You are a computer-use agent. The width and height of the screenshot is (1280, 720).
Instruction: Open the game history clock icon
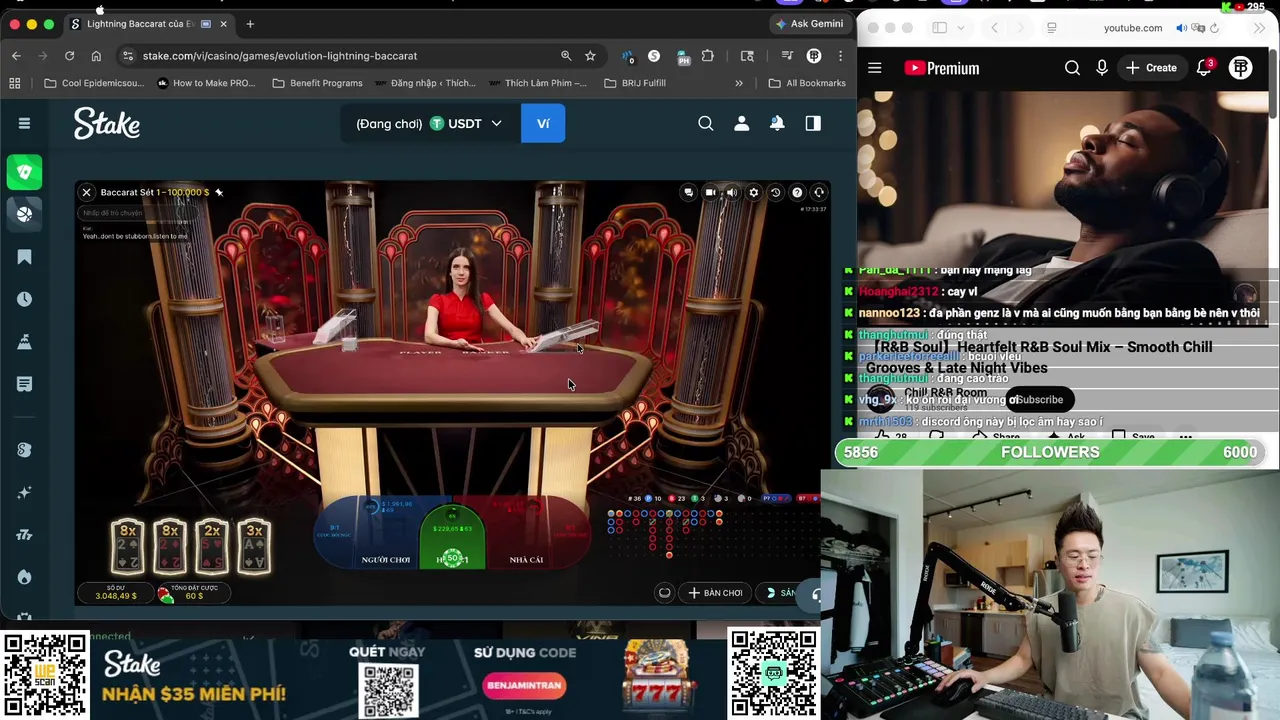point(775,192)
